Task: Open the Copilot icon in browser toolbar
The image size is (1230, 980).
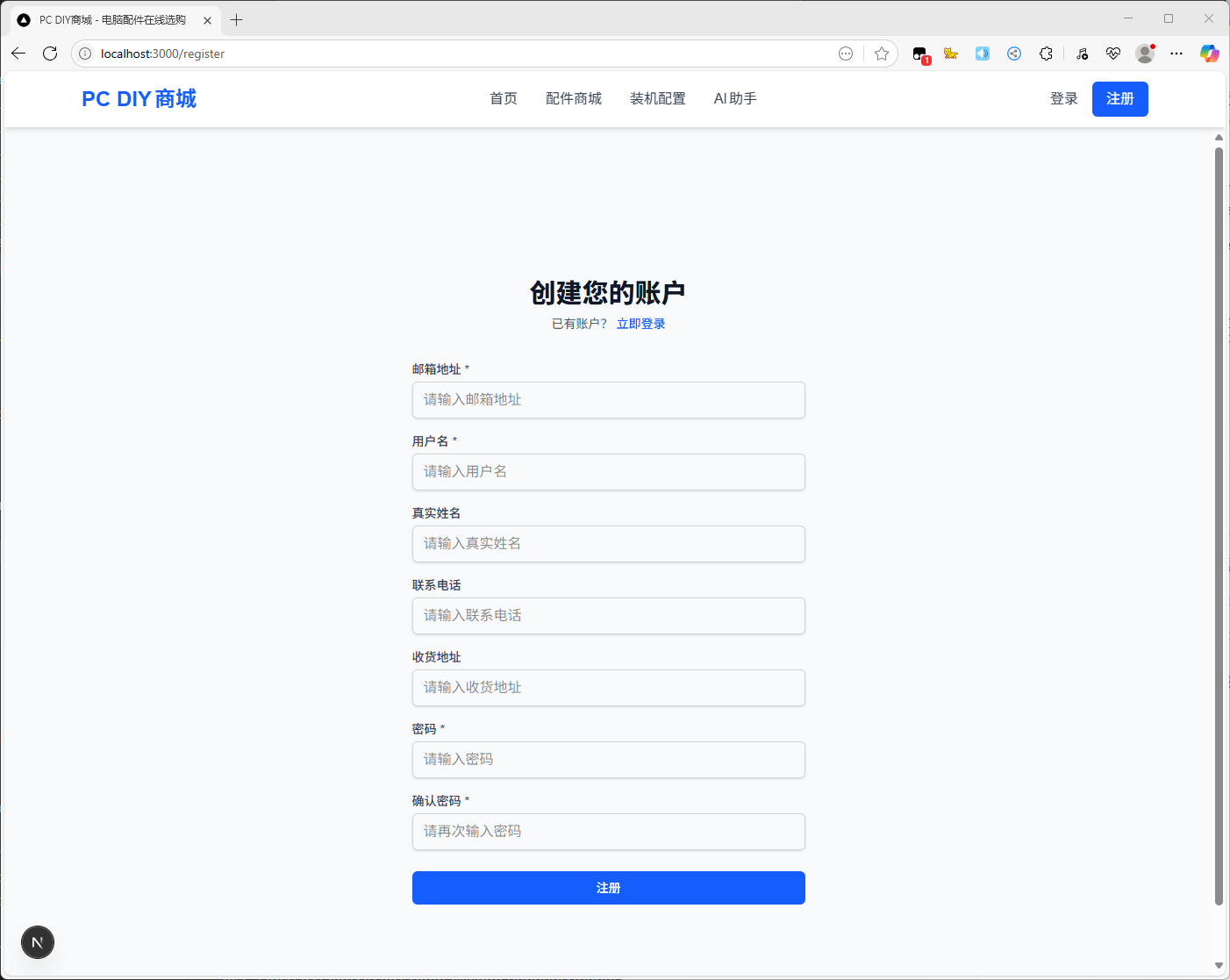Action: [x=1210, y=54]
